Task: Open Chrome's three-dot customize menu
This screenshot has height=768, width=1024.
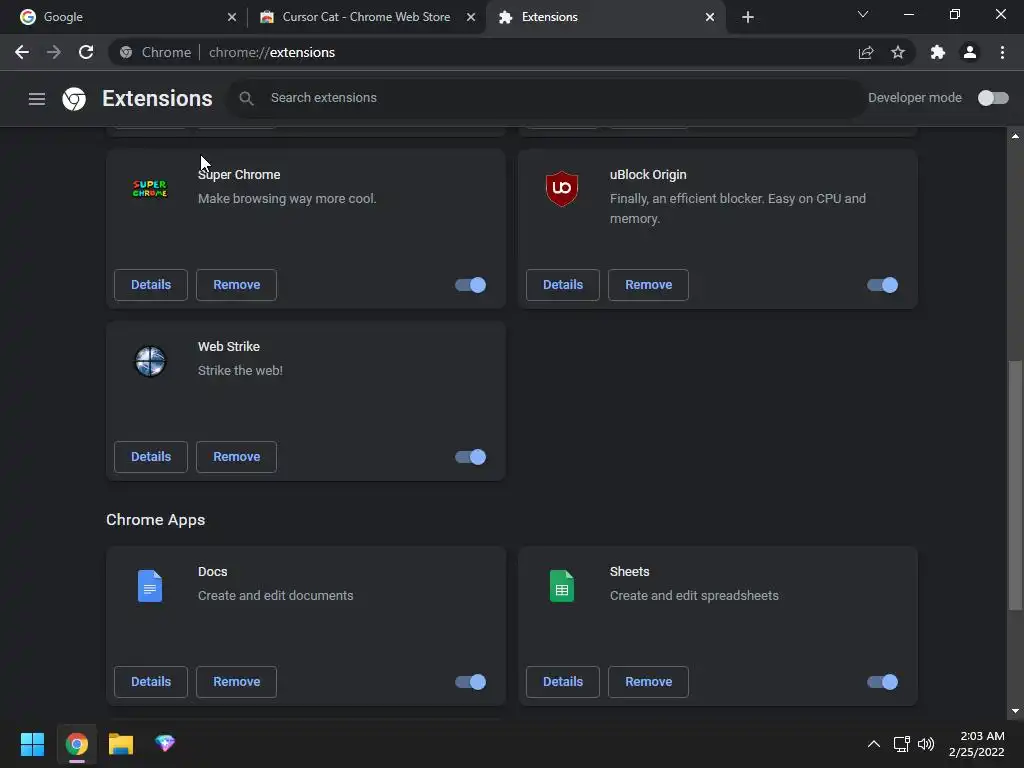Action: point(1002,52)
